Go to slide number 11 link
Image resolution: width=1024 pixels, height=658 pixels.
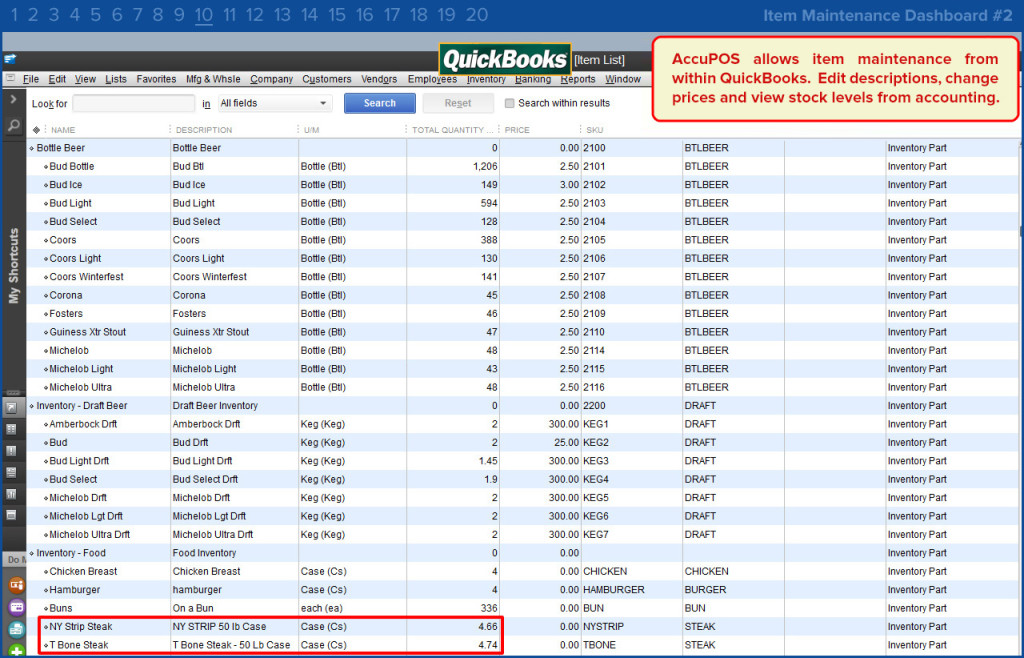pos(229,14)
